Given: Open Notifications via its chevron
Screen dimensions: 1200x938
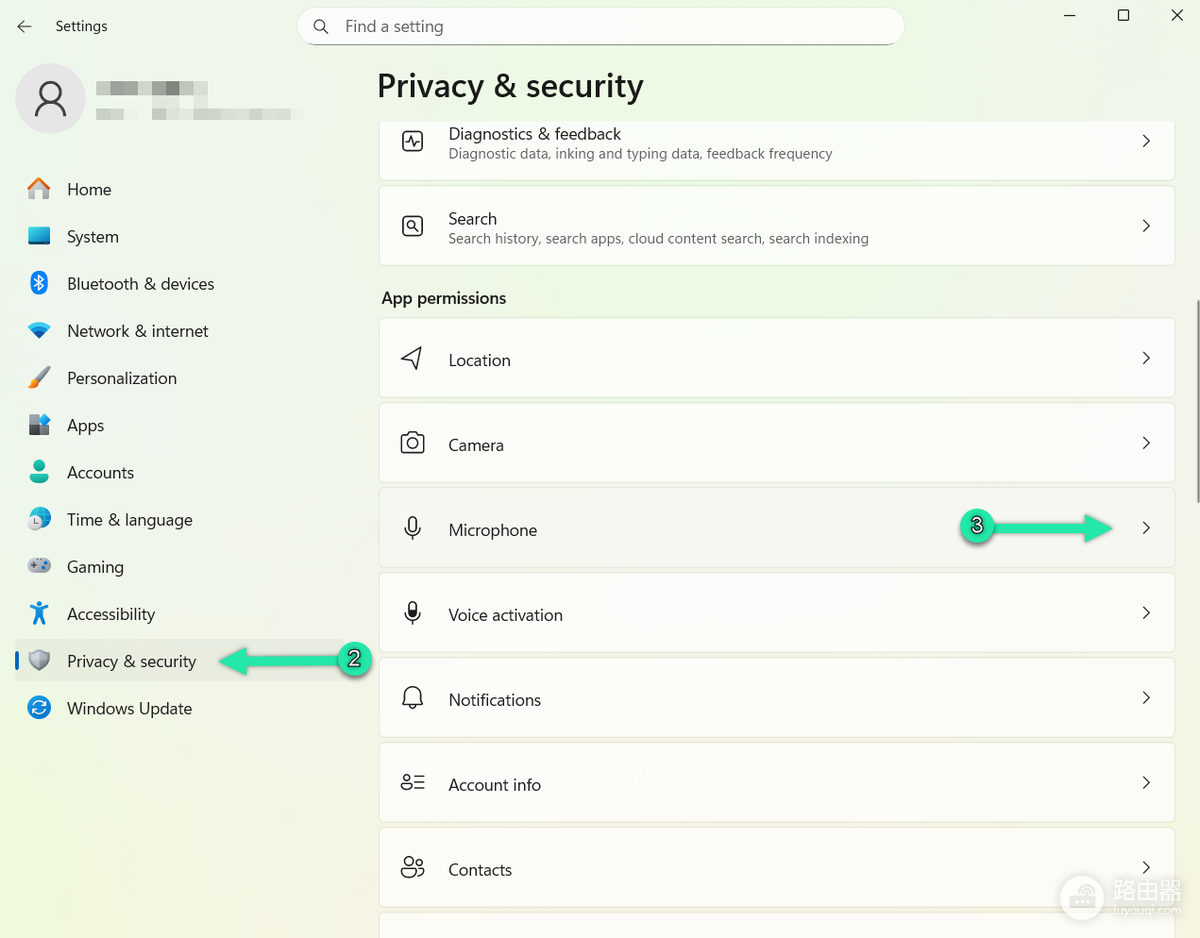Looking at the screenshot, I should point(1146,698).
